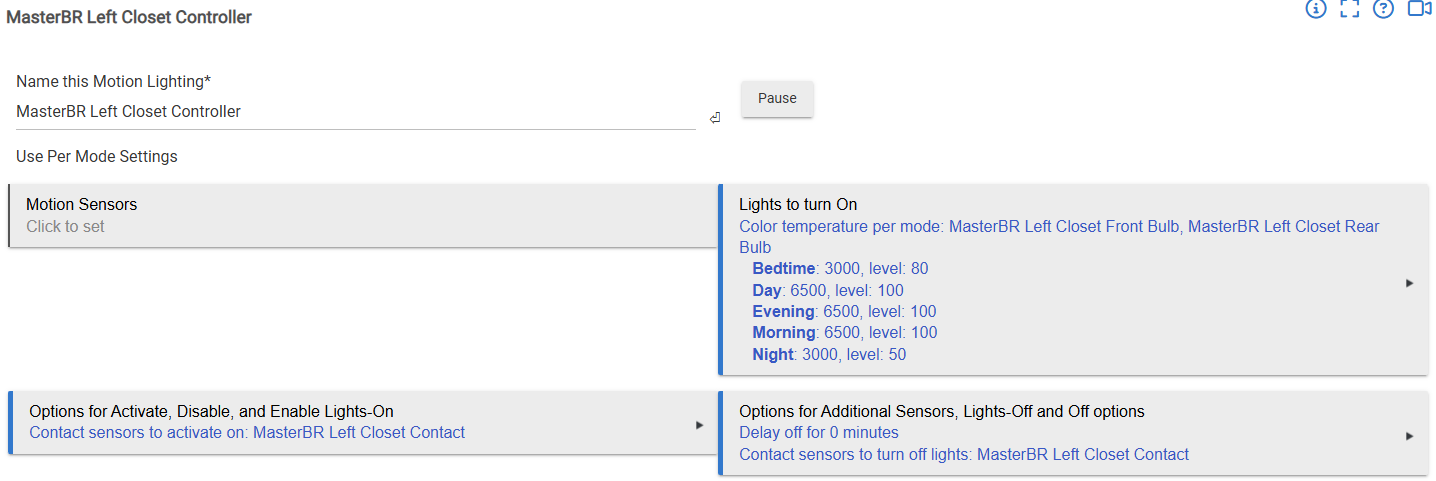1436x481 pixels.
Task: Click the 'Lights to turn On' heading
Action: [798, 205]
